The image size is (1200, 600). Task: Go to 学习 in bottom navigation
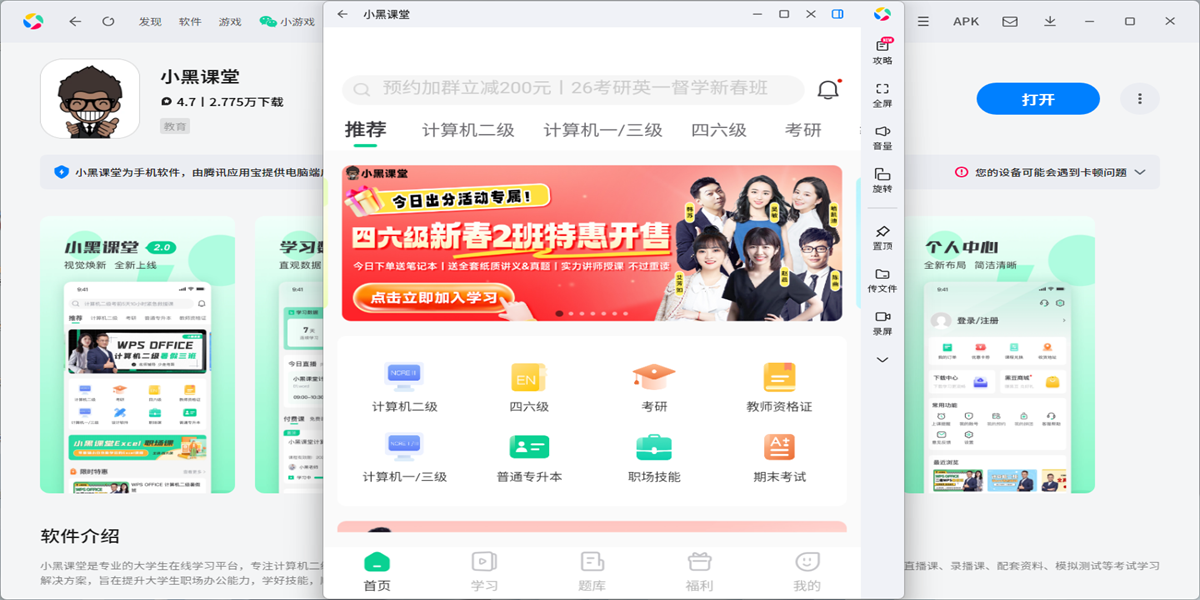coord(484,572)
